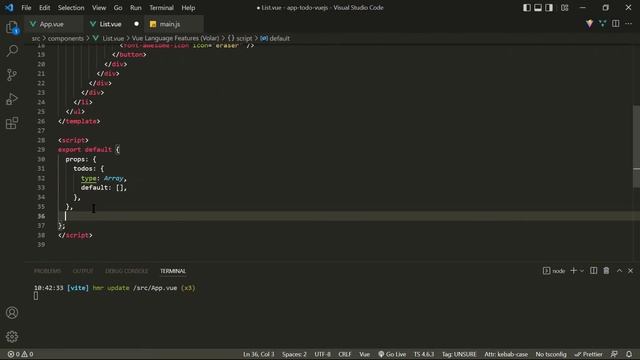The height and width of the screenshot is (360, 640).
Task: Expand components breadcrumb segment
Action: [66, 38]
